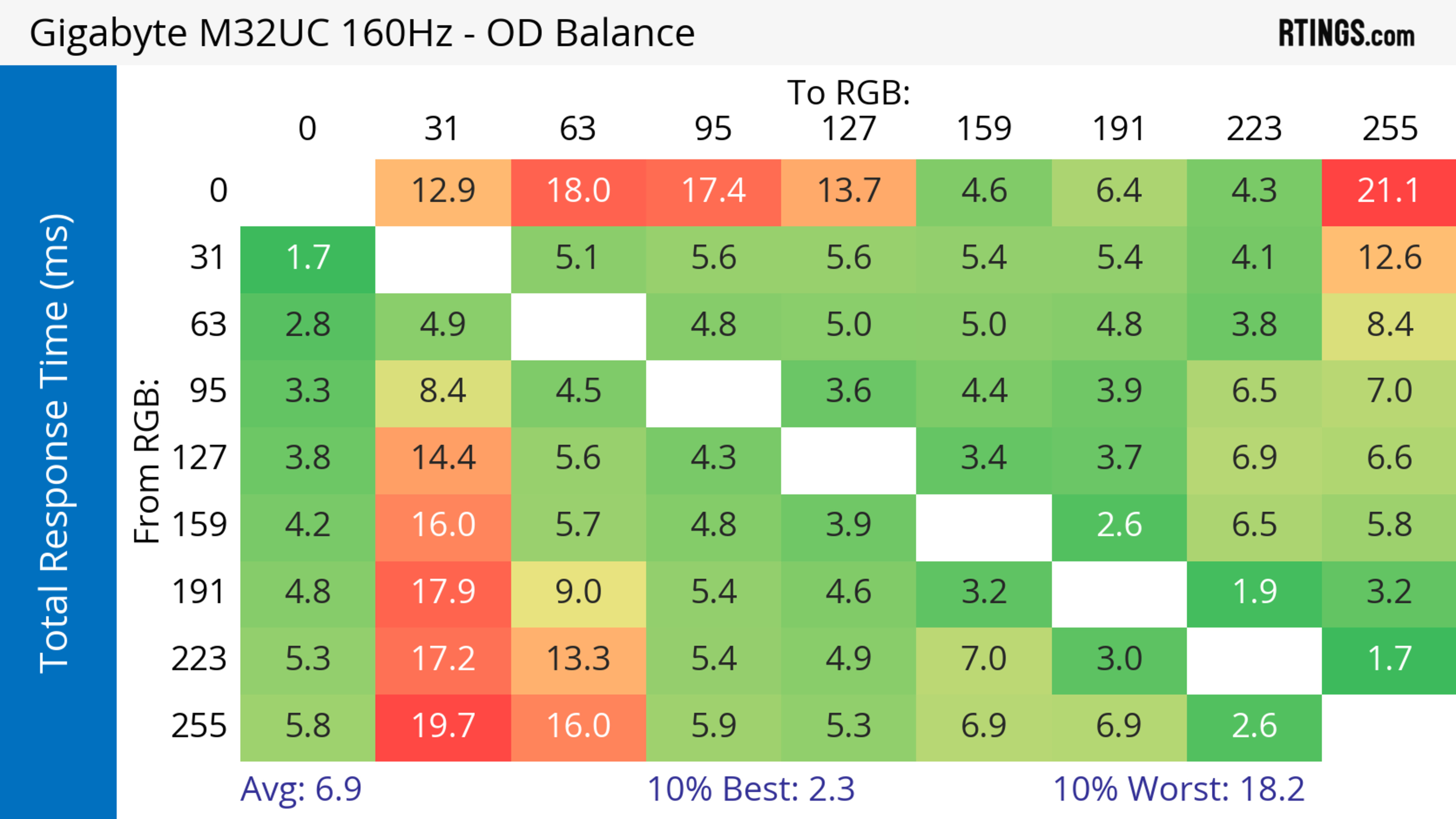This screenshot has width=1456, height=819.
Task: Click the From RGB: axis label
Action: click(147, 461)
